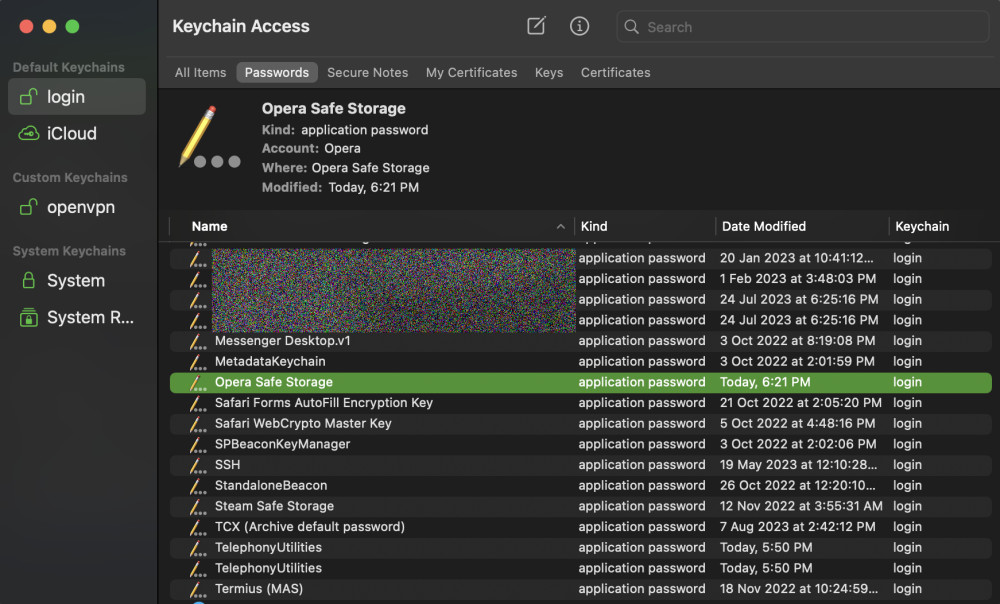Viewport: 1000px width, 604px height.
Task: Select the Steam Safe Storage entry
Action: coord(274,506)
